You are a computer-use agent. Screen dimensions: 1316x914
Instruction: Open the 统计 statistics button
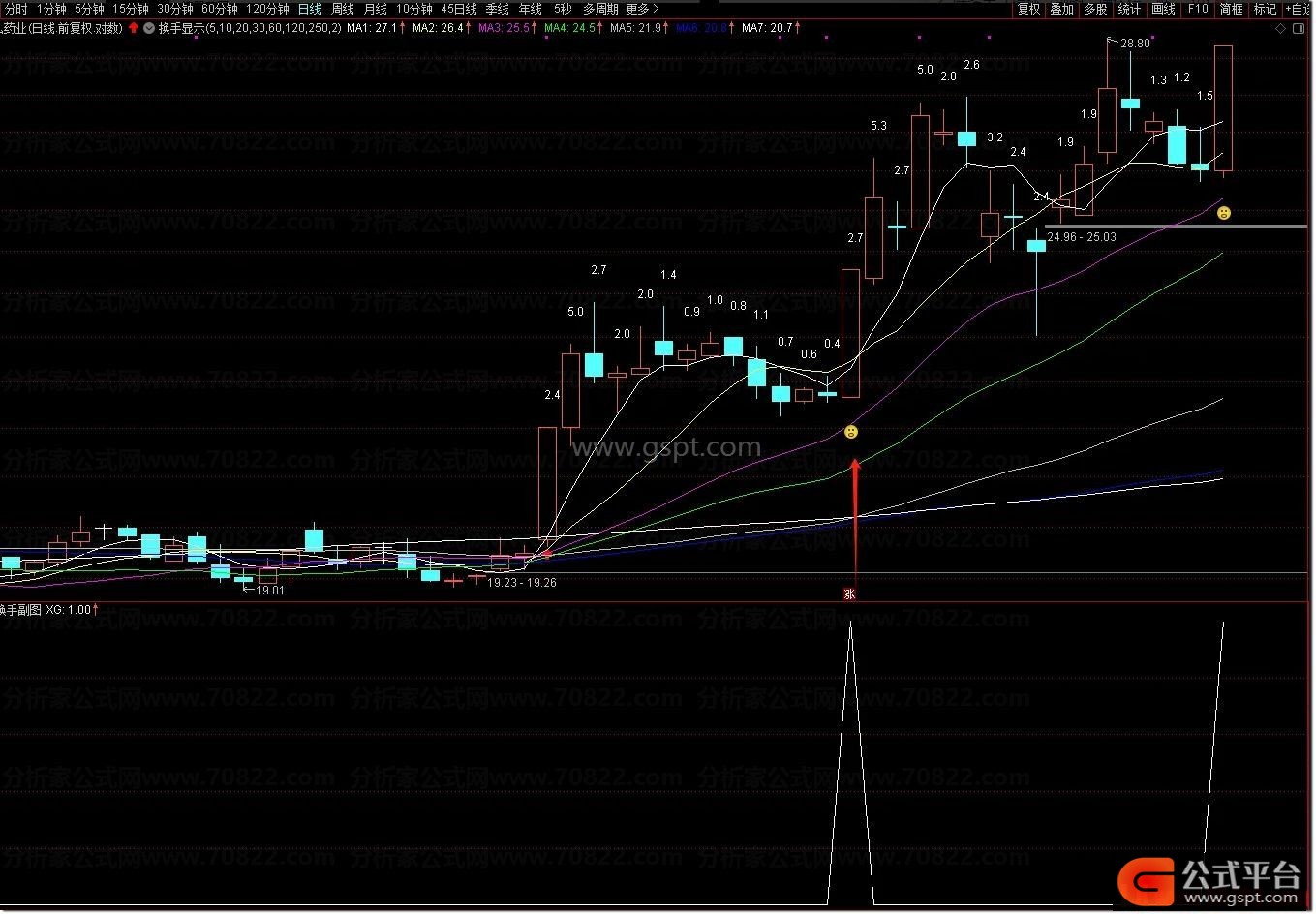[x=1129, y=9]
